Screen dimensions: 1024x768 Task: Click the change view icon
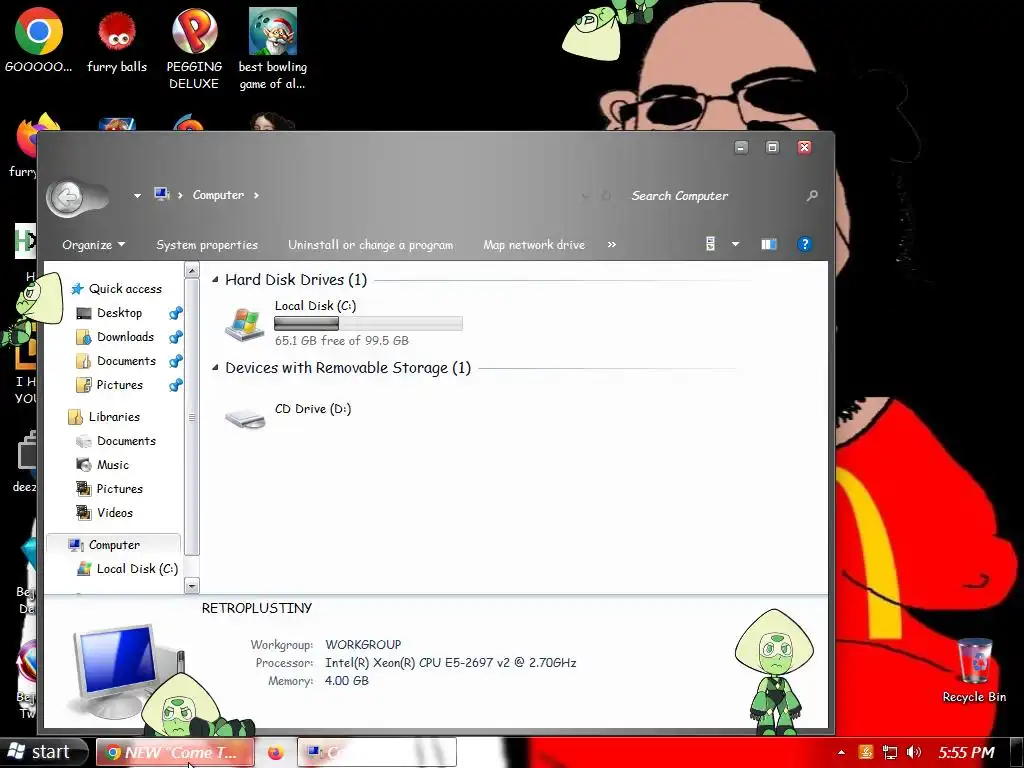[x=711, y=244]
